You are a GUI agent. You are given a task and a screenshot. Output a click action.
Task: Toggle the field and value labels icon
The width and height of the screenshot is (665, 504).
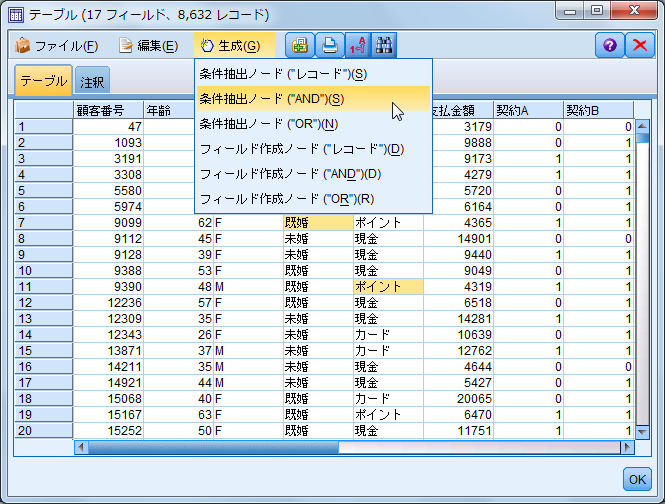coord(358,45)
